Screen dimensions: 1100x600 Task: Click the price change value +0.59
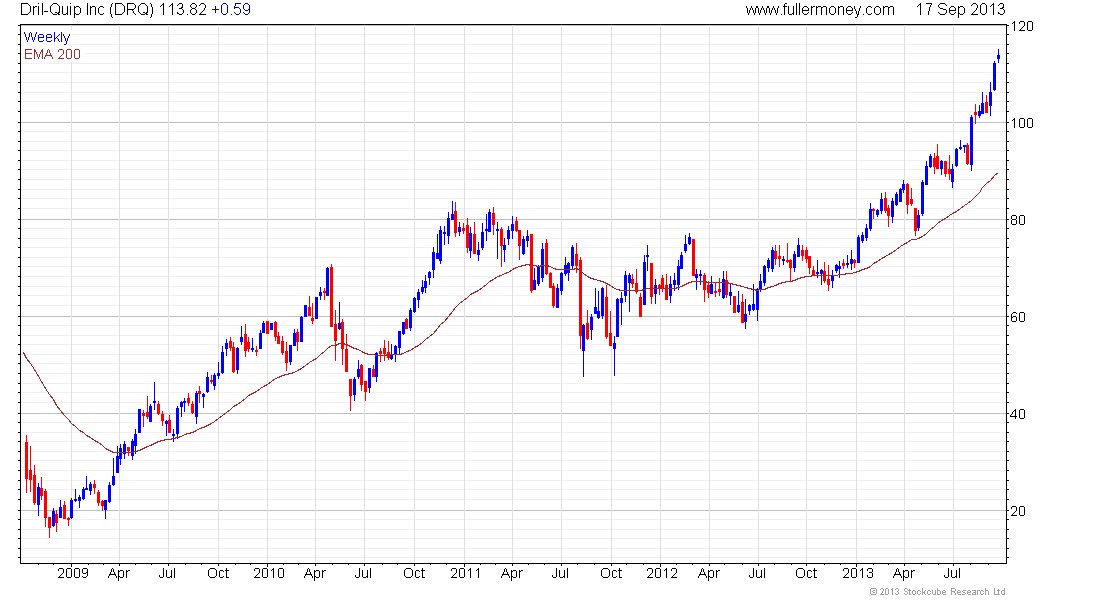pyautogui.click(x=231, y=10)
